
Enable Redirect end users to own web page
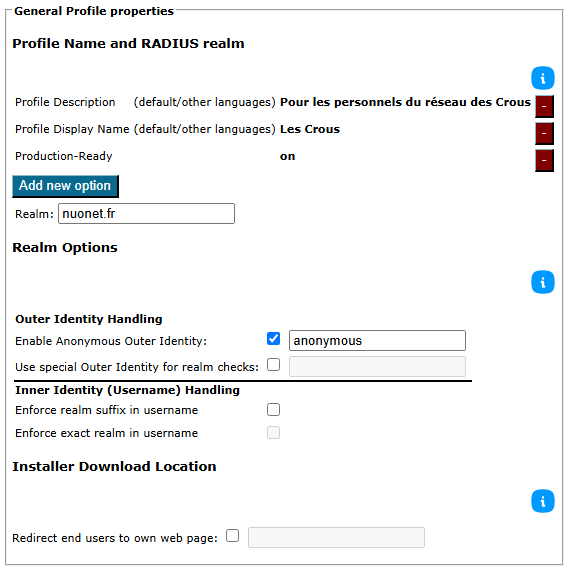[x=232, y=536]
